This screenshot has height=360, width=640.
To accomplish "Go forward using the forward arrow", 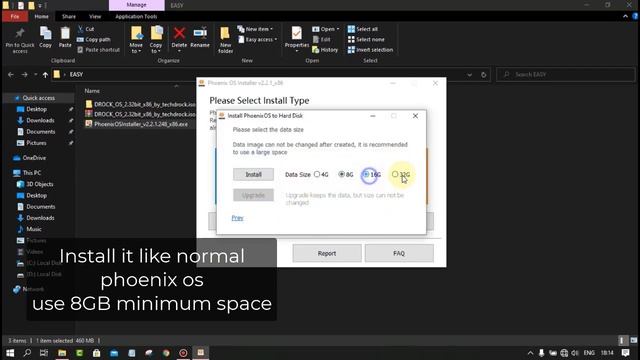I will coord(24,75).
